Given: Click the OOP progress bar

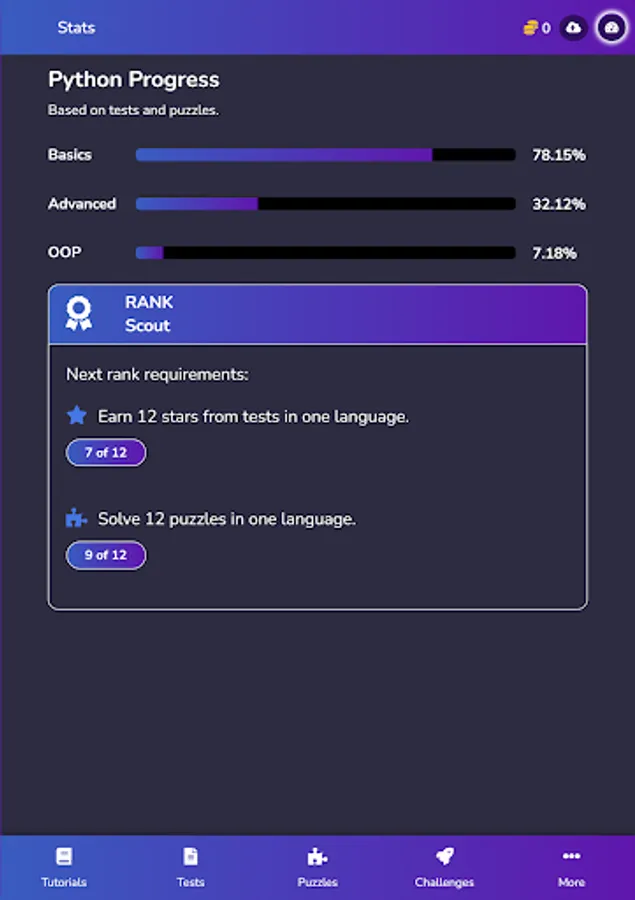Looking at the screenshot, I should (325, 253).
